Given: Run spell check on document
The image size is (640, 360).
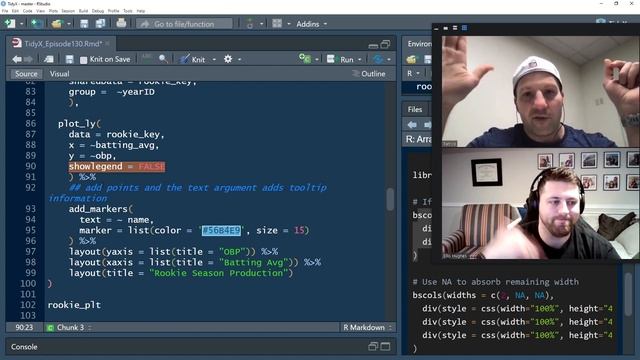Looking at the screenshot, I should click(x=147, y=59).
